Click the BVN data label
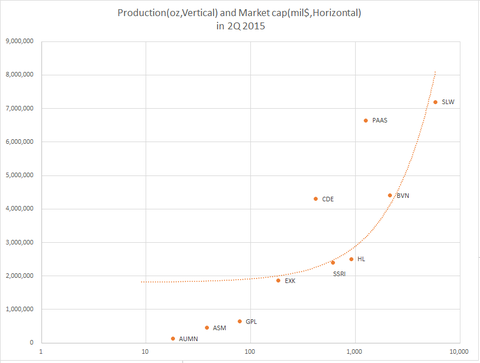The image size is (480, 363). coord(403,196)
